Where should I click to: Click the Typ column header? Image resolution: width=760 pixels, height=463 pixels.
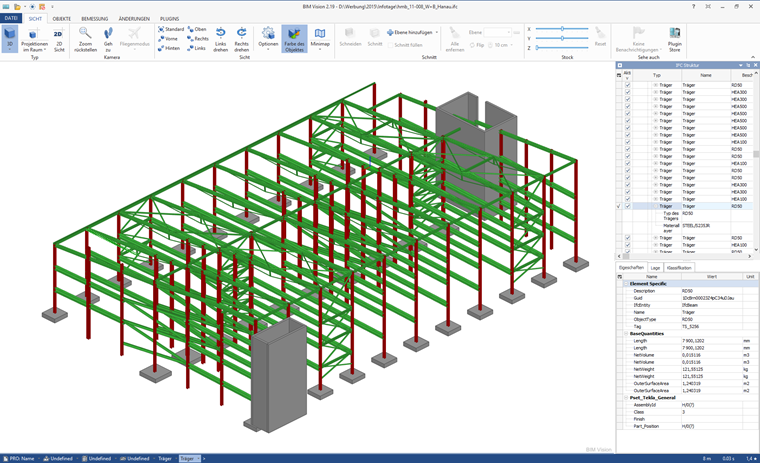(657, 75)
